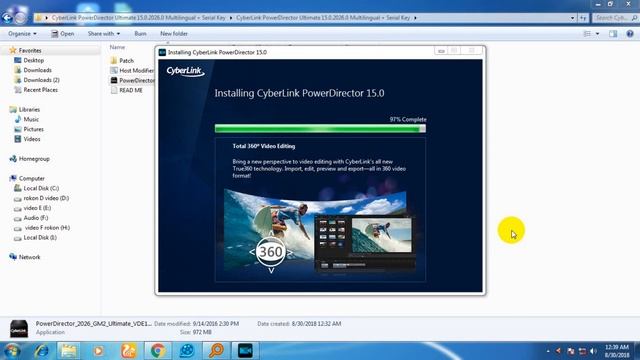Select Homegroup in navigation pane

(29, 158)
